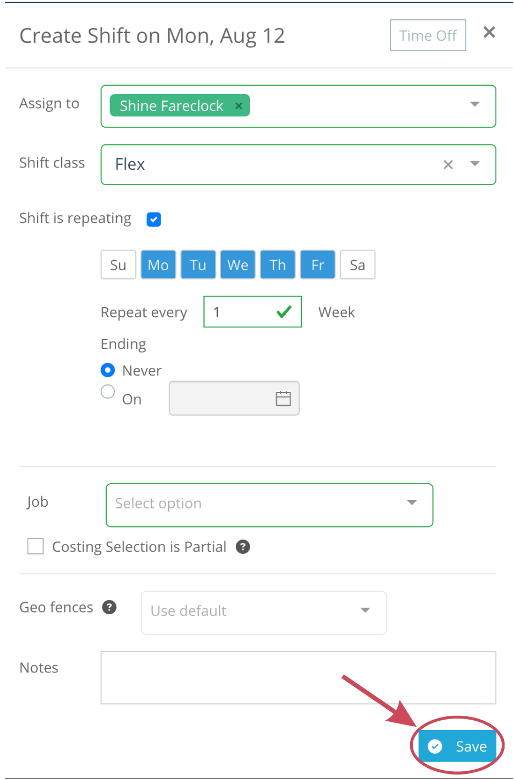The width and height of the screenshot is (514, 780).
Task: Expand the Assign to dropdown arrow
Action: tap(475, 104)
